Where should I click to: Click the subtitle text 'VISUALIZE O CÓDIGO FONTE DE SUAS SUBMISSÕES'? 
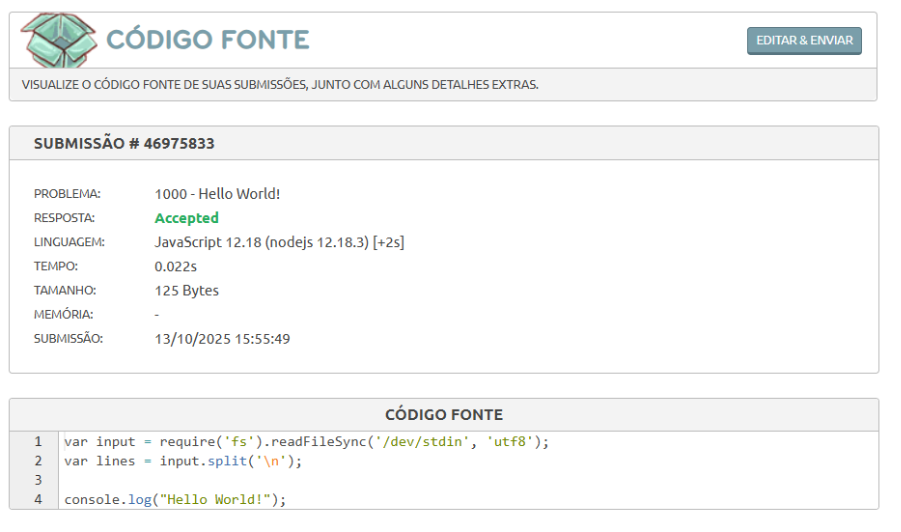click(x=165, y=85)
